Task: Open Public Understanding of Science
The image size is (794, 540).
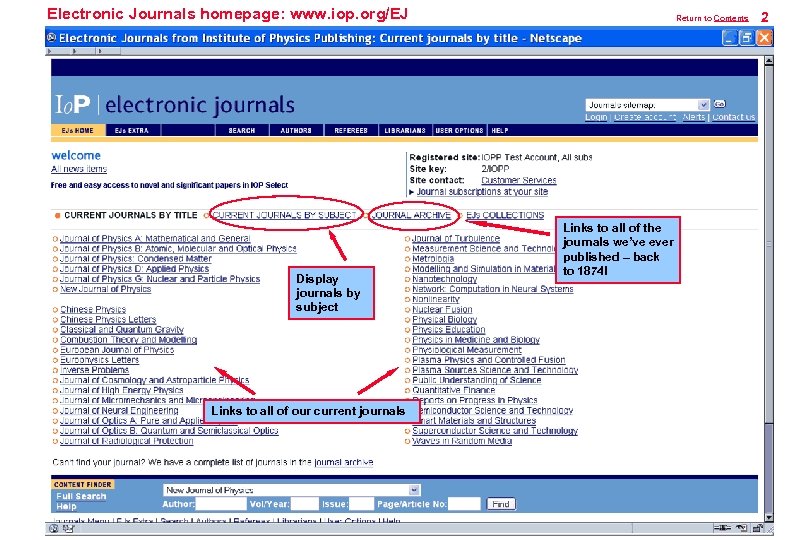Action: (x=477, y=380)
